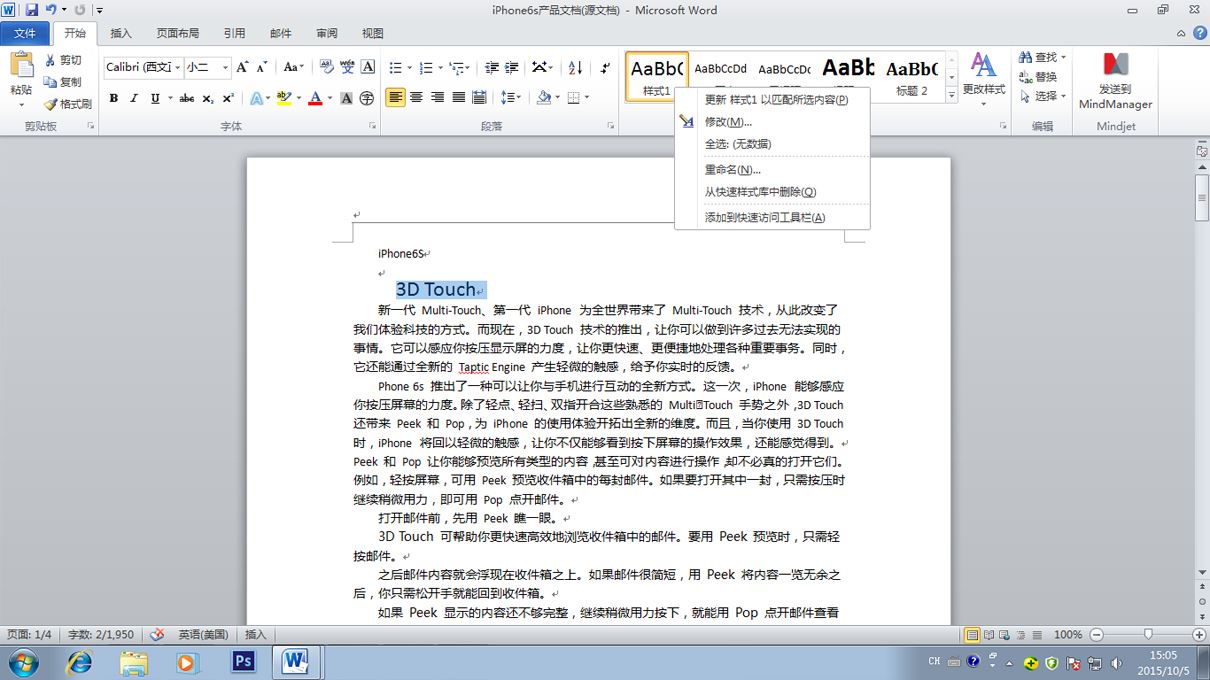Click the Increase Indent icon
Viewport: 1210px width, 680px height.
coord(512,67)
